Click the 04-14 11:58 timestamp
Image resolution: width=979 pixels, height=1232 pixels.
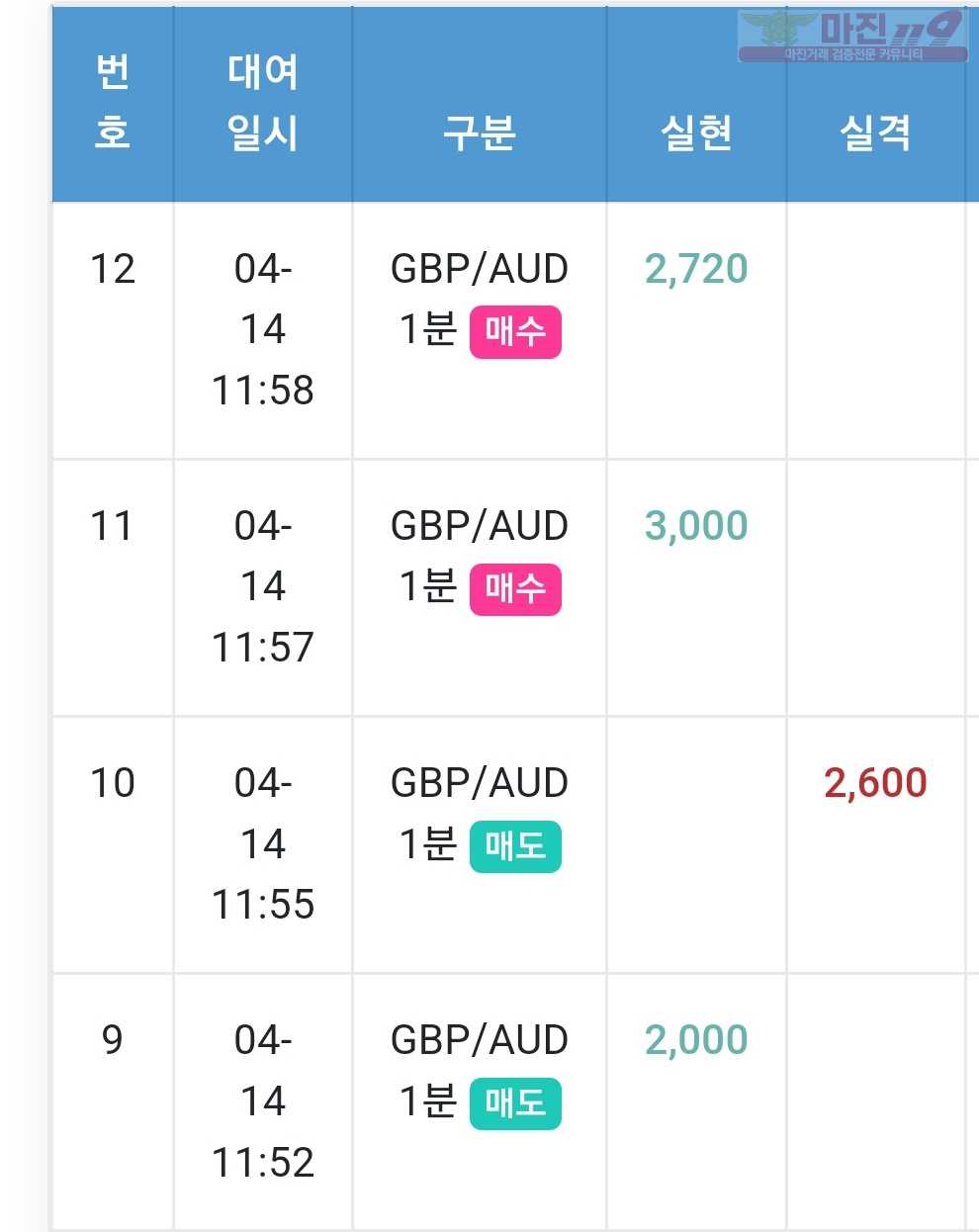point(263,329)
